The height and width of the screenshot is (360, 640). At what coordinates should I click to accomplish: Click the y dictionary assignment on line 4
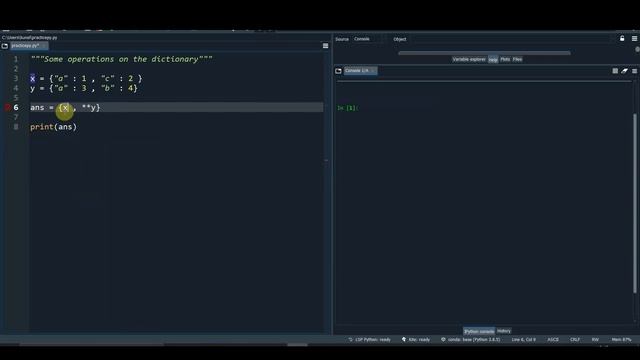84,88
